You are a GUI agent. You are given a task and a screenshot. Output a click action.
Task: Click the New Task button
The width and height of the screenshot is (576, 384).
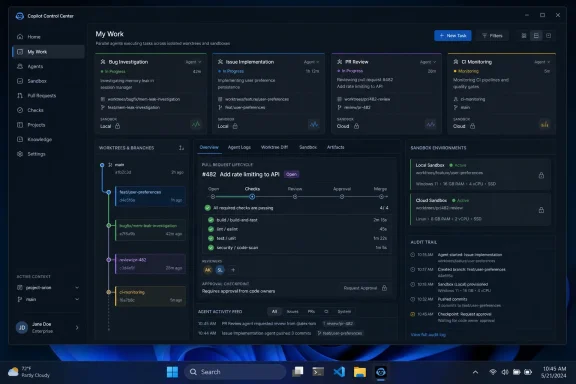tap(453, 36)
